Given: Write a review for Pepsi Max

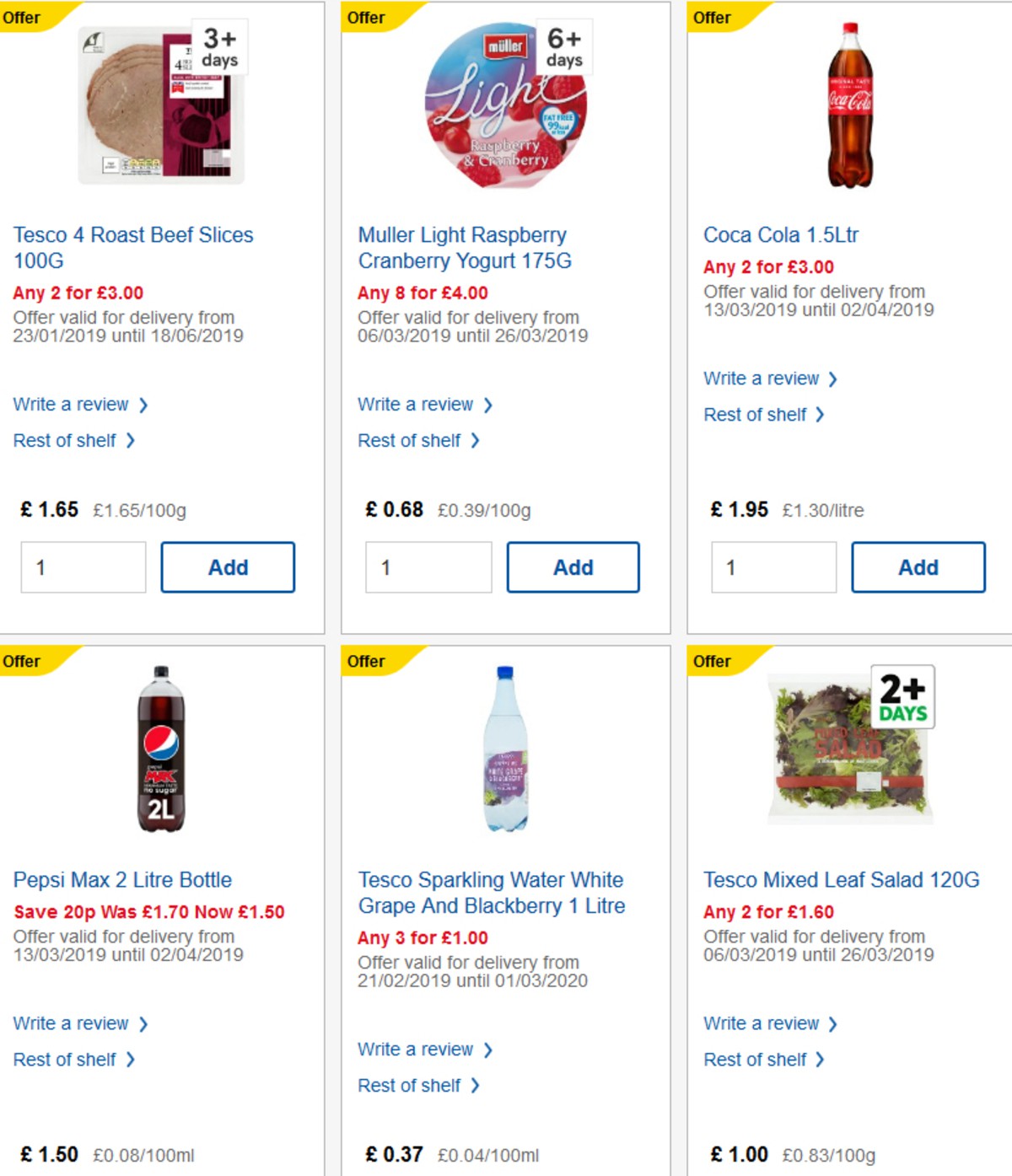Looking at the screenshot, I should pos(73,1023).
